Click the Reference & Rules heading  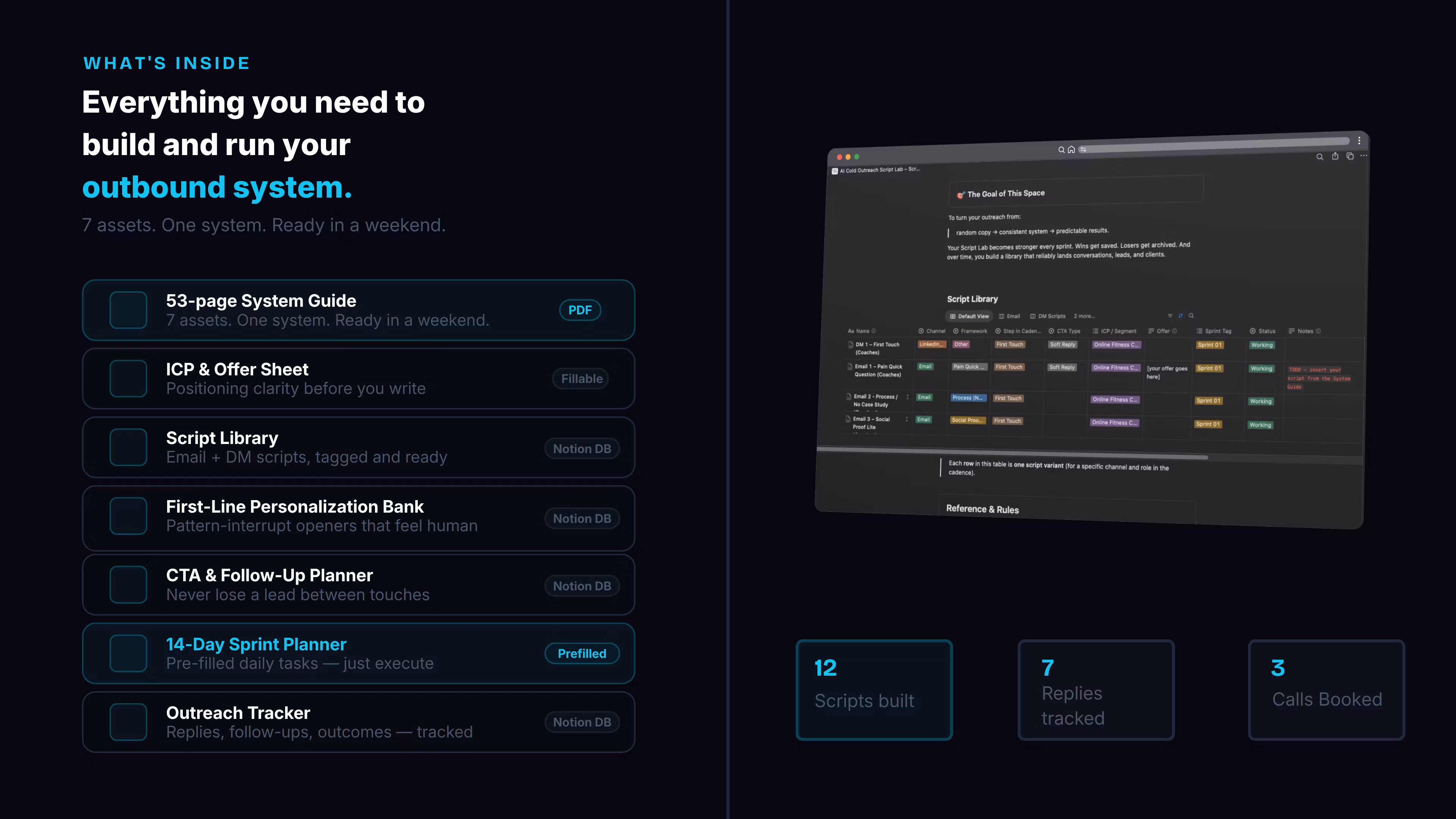click(x=982, y=509)
